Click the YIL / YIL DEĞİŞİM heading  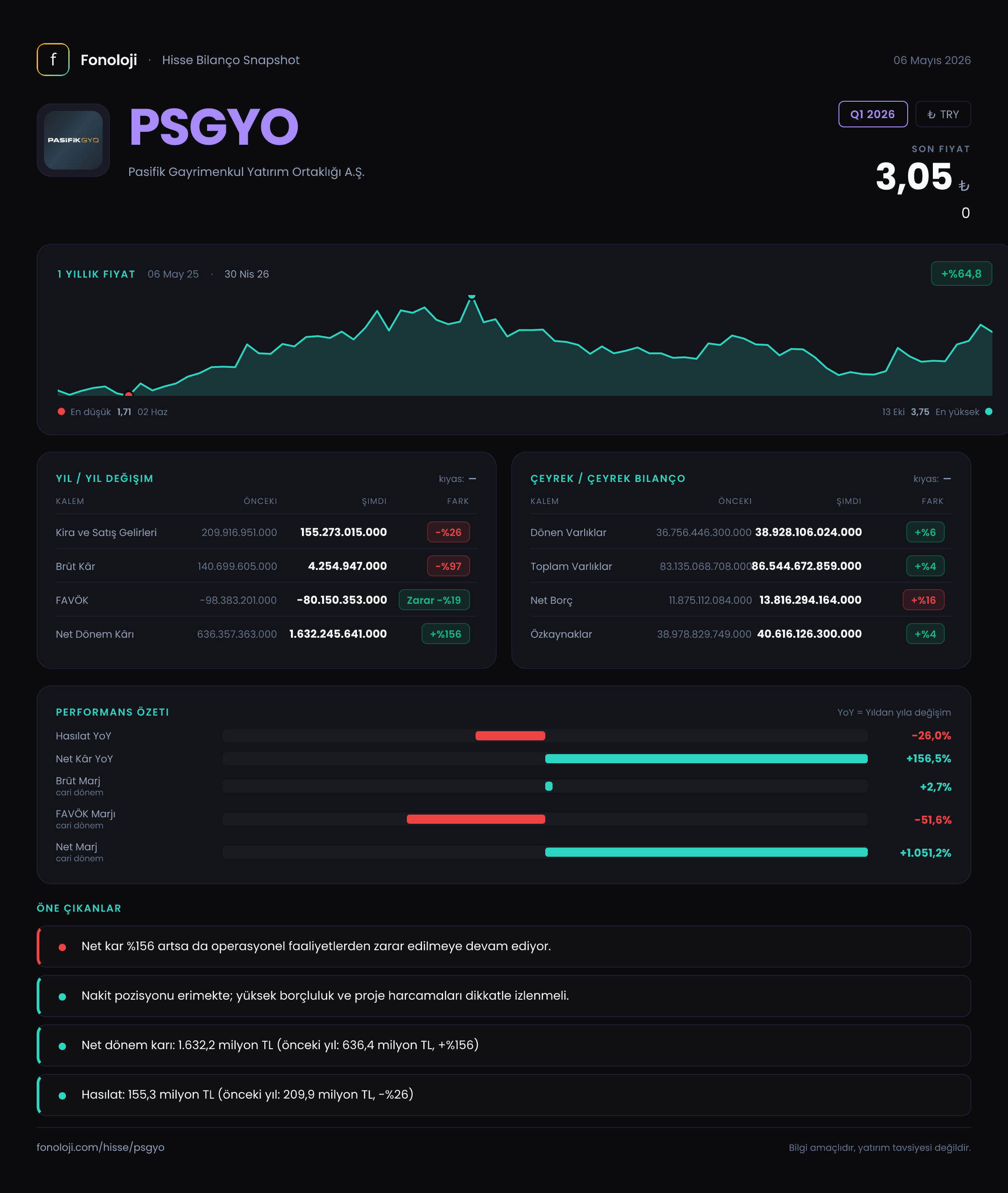tap(104, 479)
